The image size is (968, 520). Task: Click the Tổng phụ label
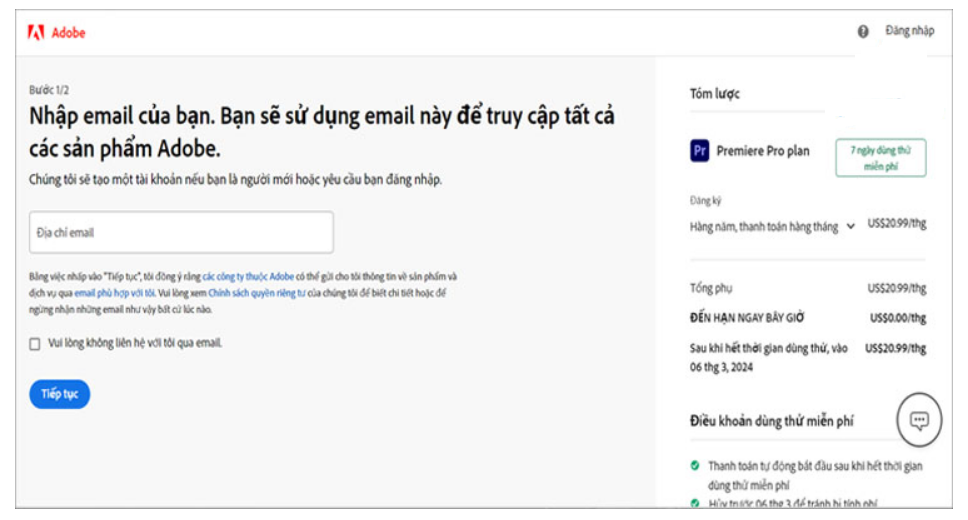point(711,288)
